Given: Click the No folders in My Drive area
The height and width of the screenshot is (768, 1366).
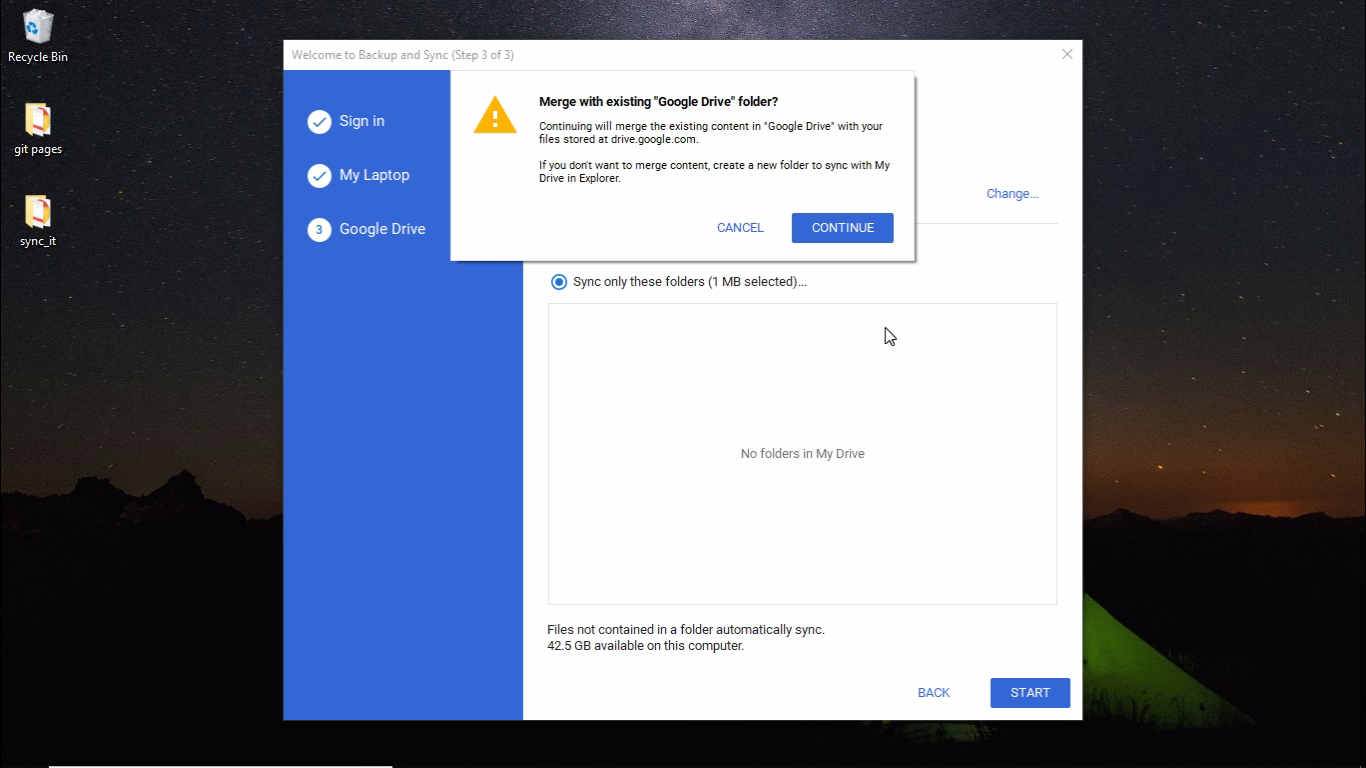Looking at the screenshot, I should pos(802,453).
